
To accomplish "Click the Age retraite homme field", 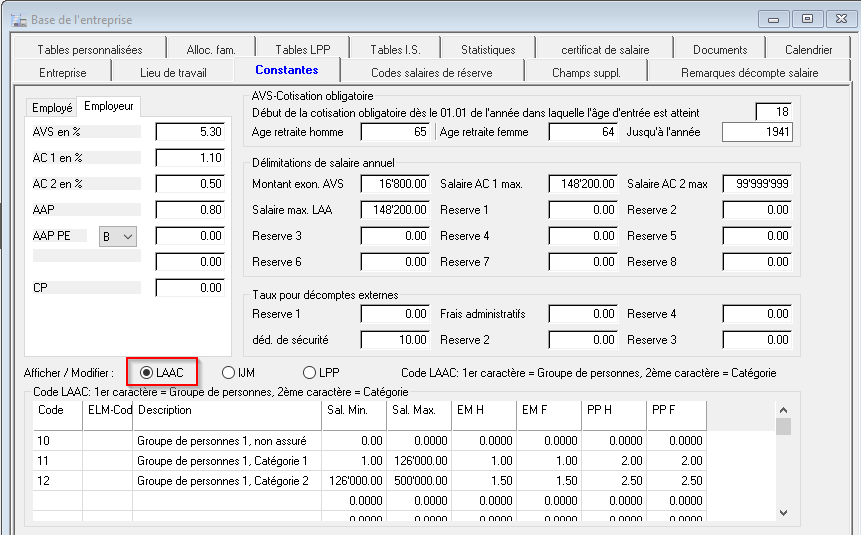I will click(x=395, y=132).
